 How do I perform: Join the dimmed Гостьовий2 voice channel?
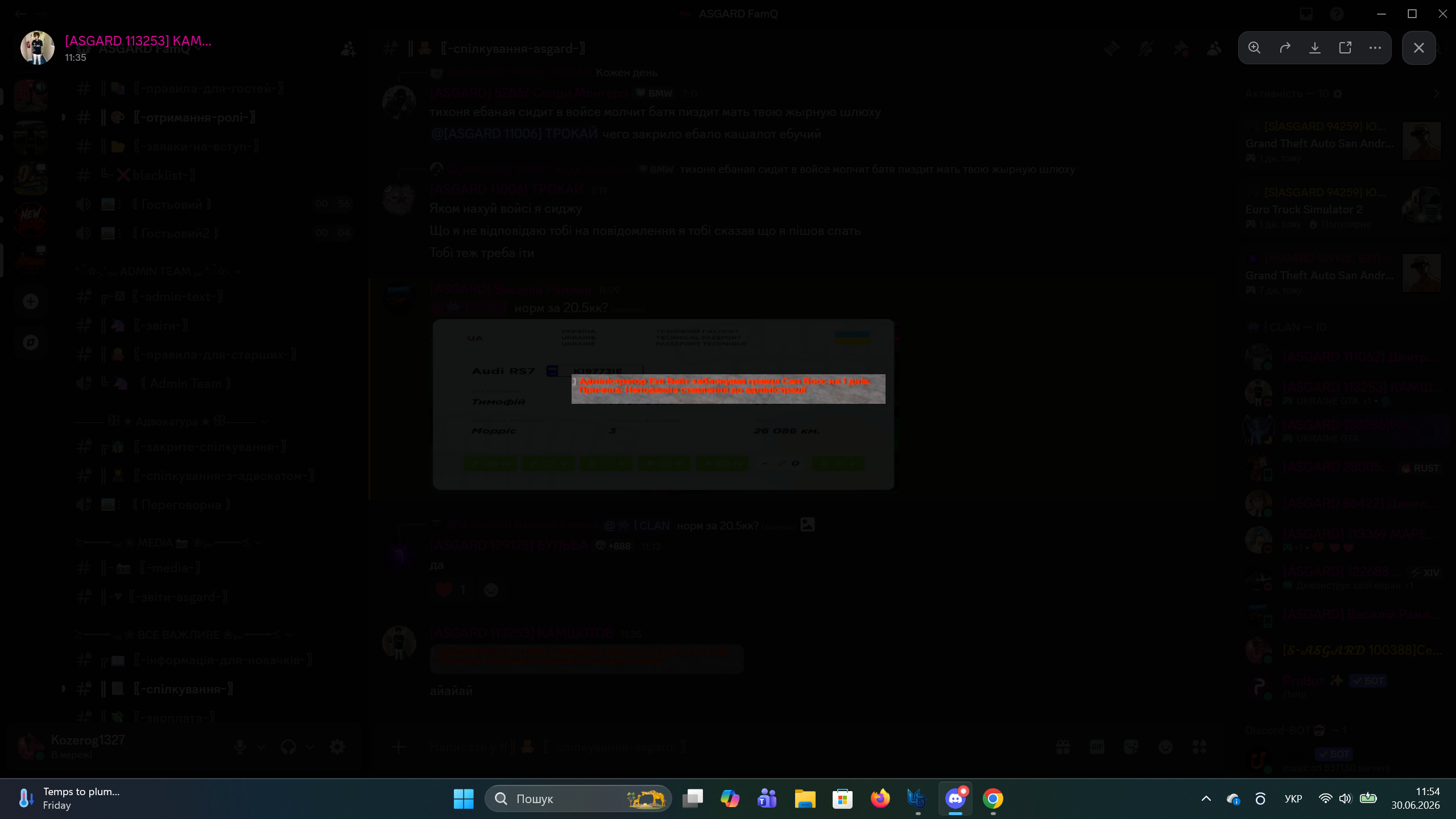pos(213,233)
